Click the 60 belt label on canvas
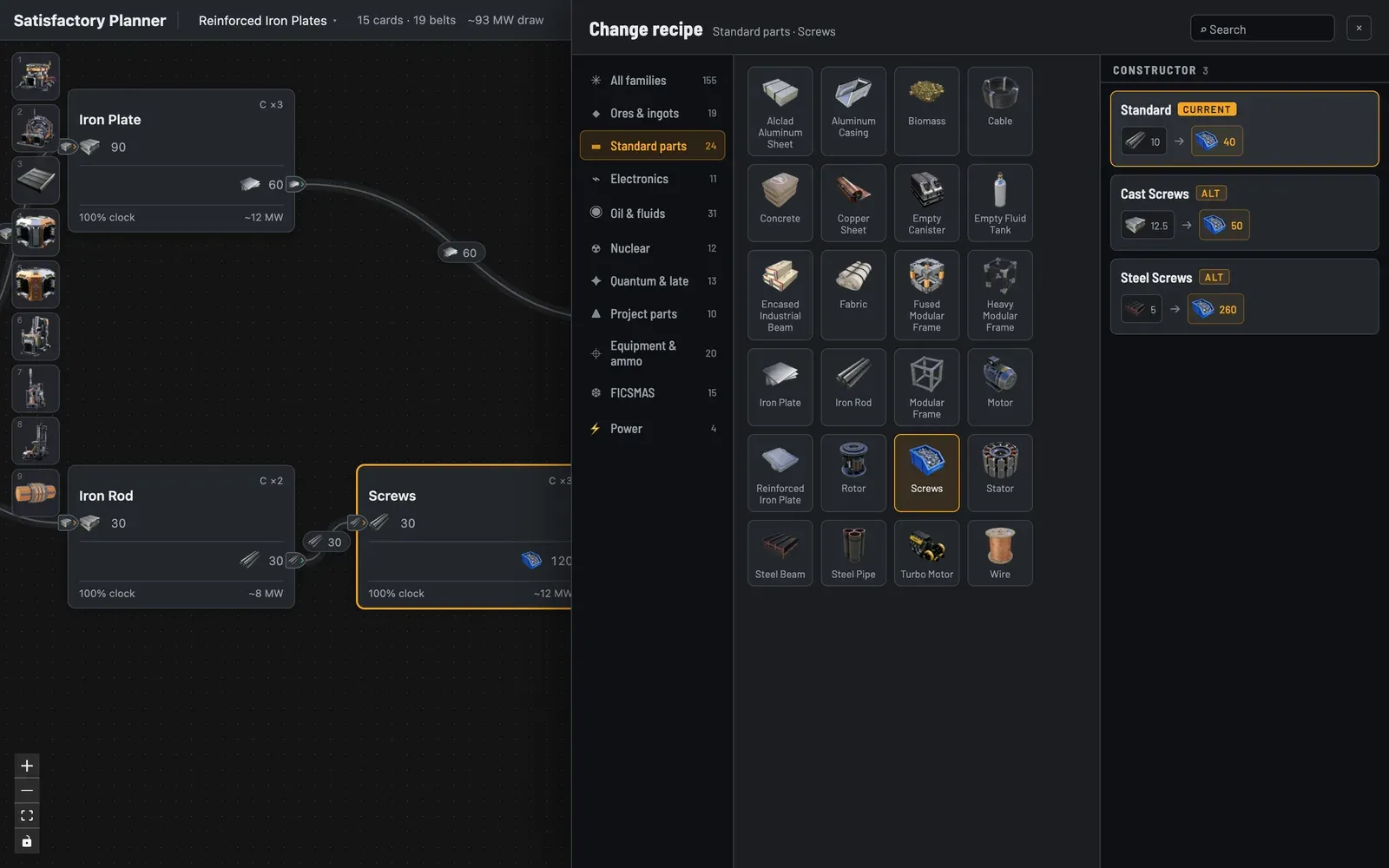Image resolution: width=1389 pixels, height=868 pixels. click(x=460, y=253)
